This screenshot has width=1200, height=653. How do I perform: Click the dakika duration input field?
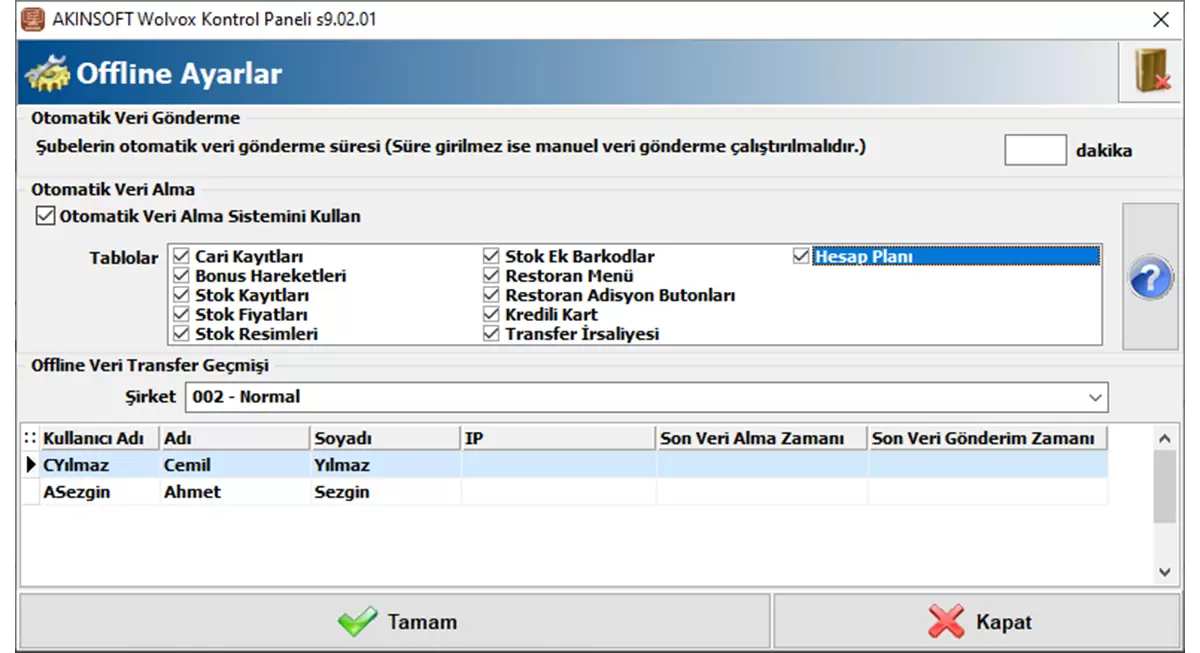(x=1035, y=150)
